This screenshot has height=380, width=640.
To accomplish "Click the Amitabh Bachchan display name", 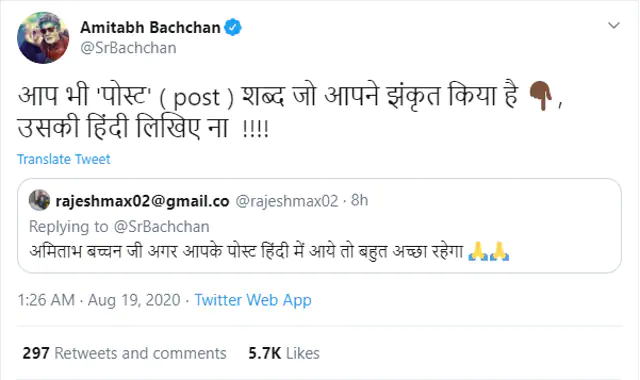I will (x=150, y=27).
